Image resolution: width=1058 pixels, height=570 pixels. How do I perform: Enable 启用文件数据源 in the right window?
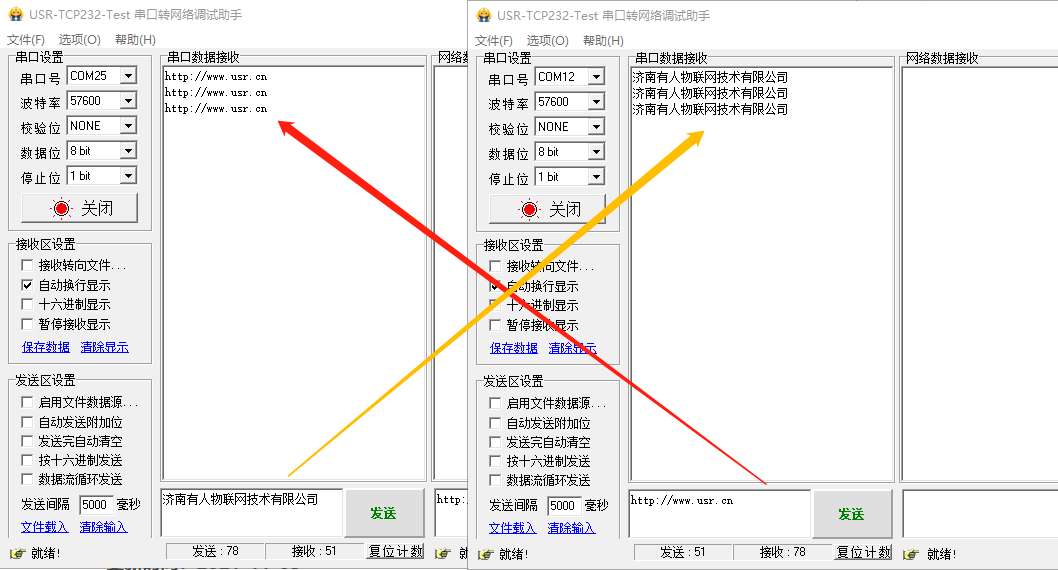coord(496,403)
